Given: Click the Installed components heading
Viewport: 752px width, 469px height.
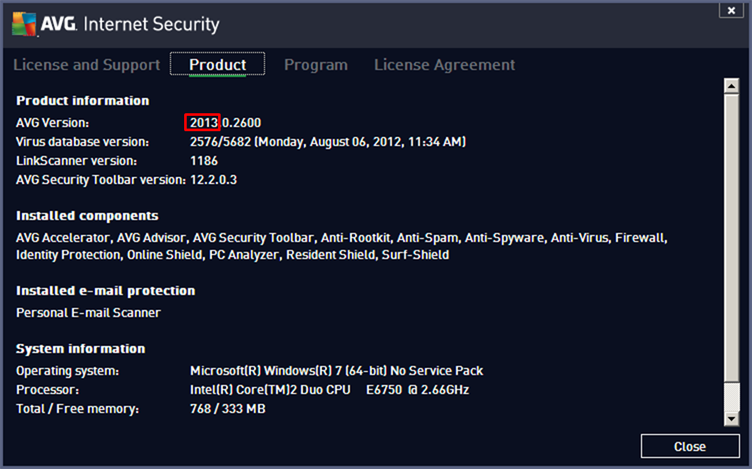Looking at the screenshot, I should click(x=87, y=216).
